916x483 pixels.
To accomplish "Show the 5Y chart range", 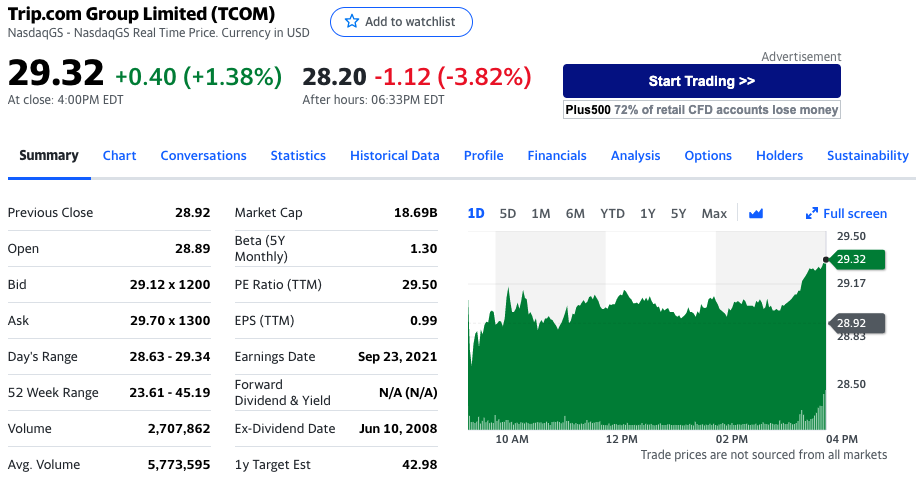I will (679, 213).
